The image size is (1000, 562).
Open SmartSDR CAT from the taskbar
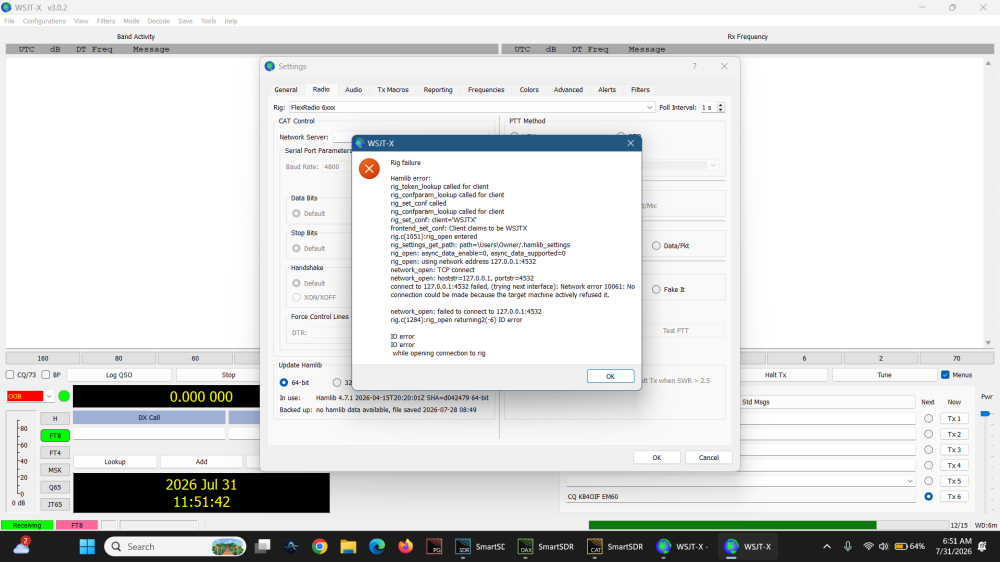click(615, 547)
